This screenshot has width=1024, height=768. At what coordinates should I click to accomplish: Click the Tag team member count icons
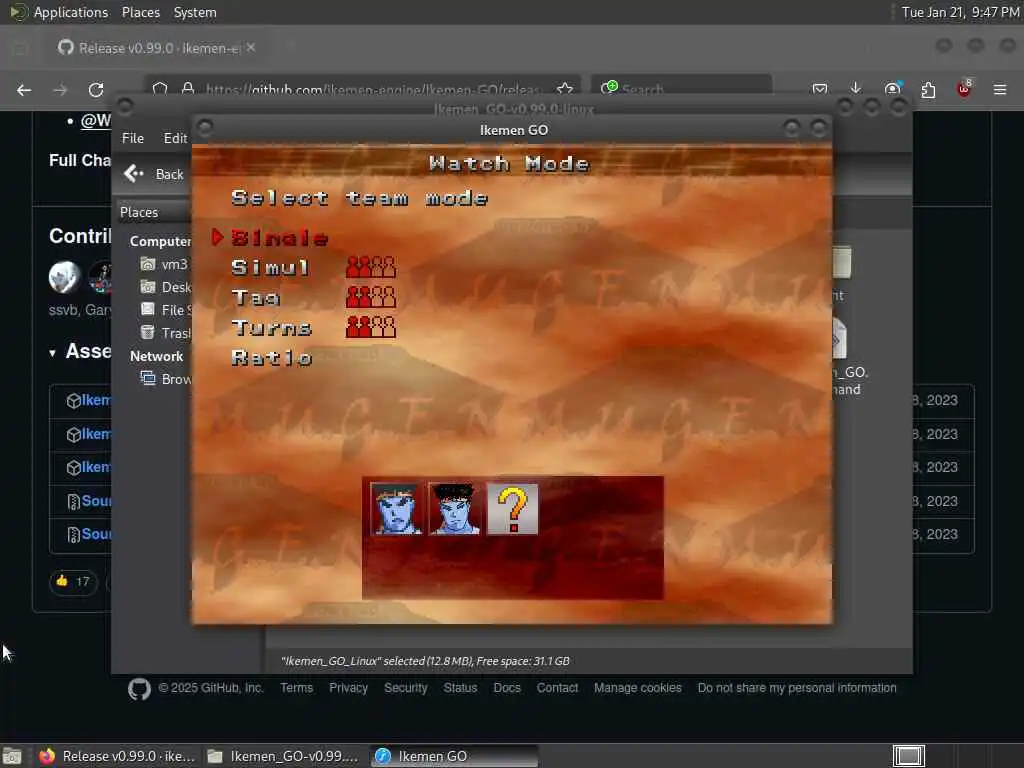[370, 297]
